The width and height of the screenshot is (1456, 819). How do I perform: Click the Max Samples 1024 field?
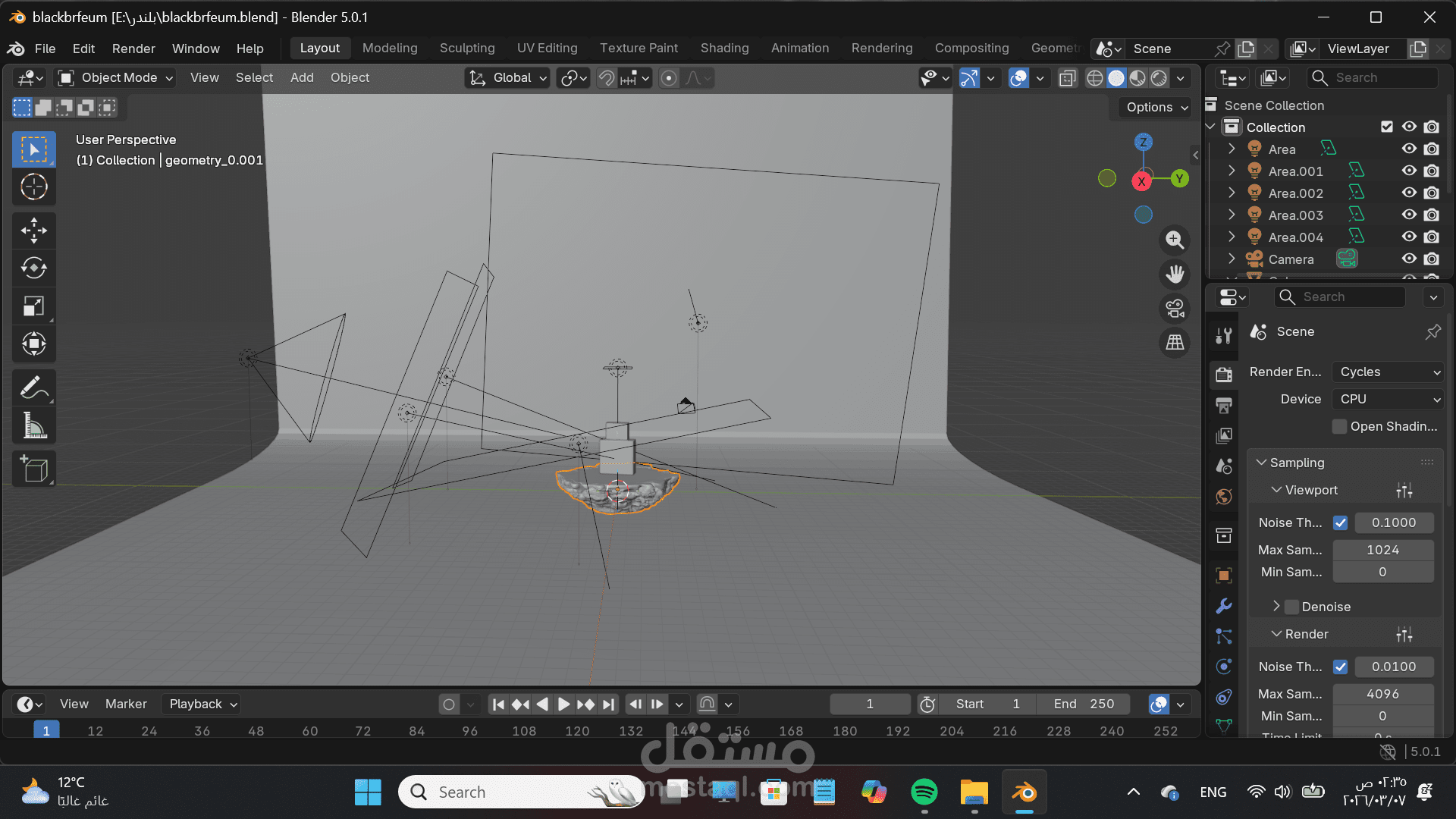(x=1382, y=550)
